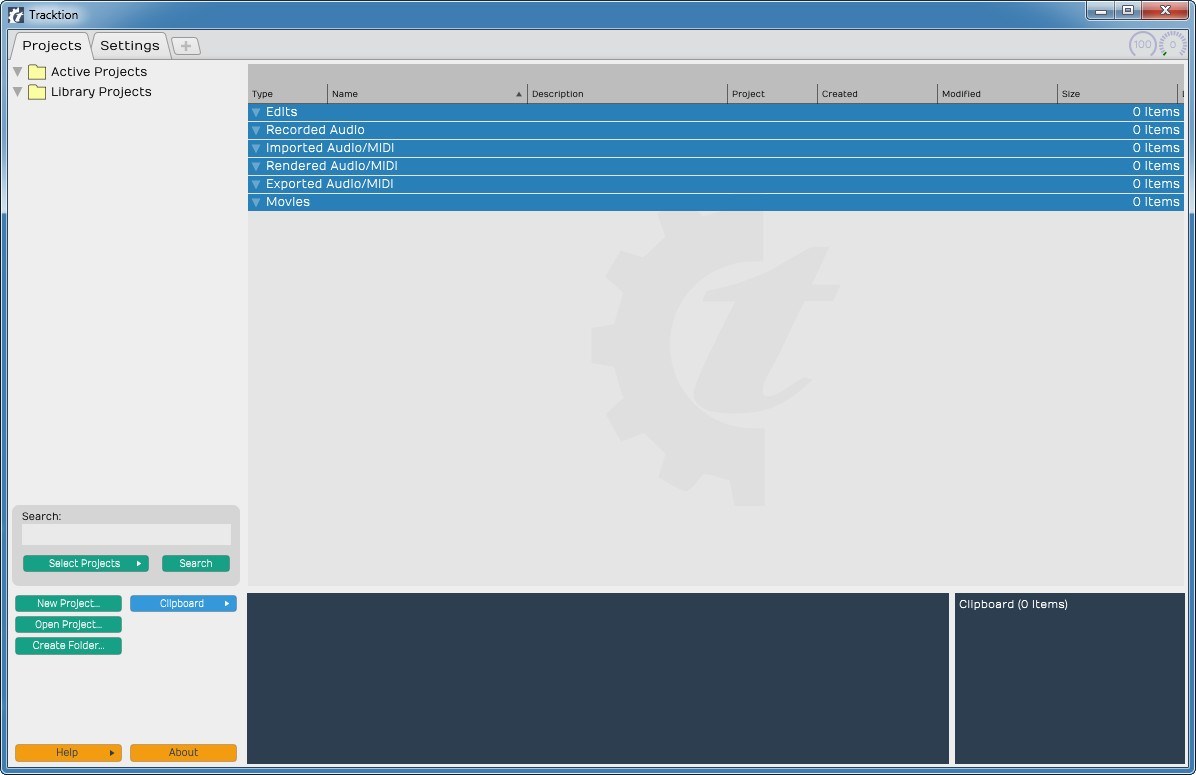Open the Help dropdown menu
1196x775 pixels.
[x=67, y=752]
